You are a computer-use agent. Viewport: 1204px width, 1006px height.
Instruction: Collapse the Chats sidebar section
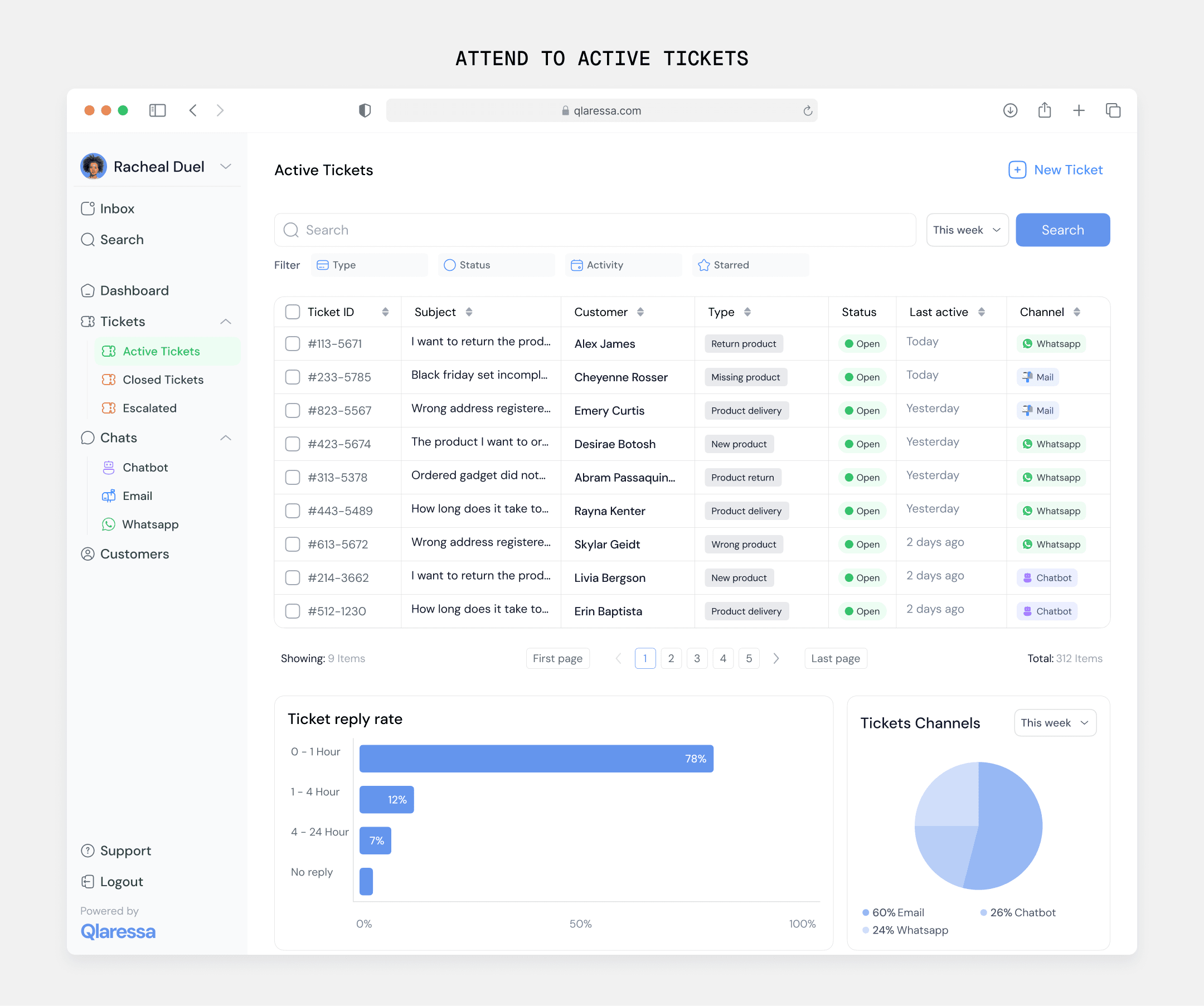(x=226, y=438)
